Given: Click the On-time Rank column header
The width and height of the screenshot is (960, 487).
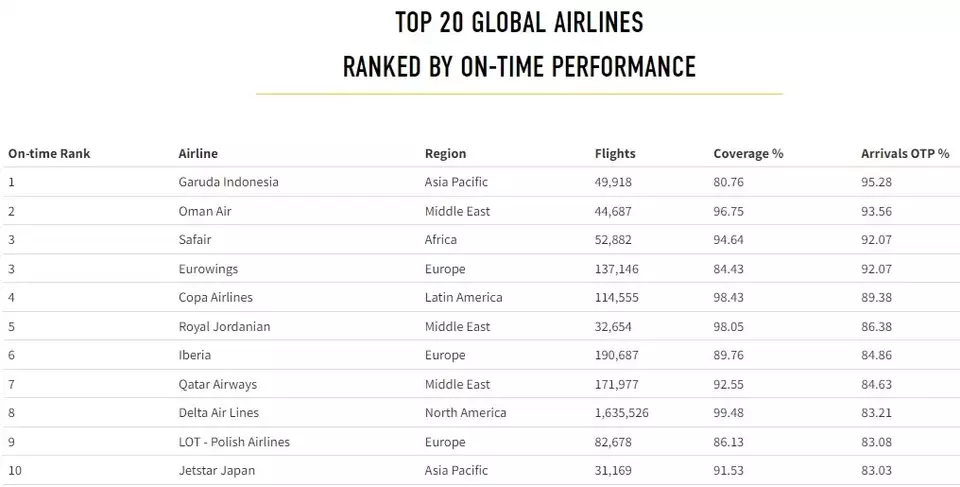Looking at the screenshot, I should 49,154.
